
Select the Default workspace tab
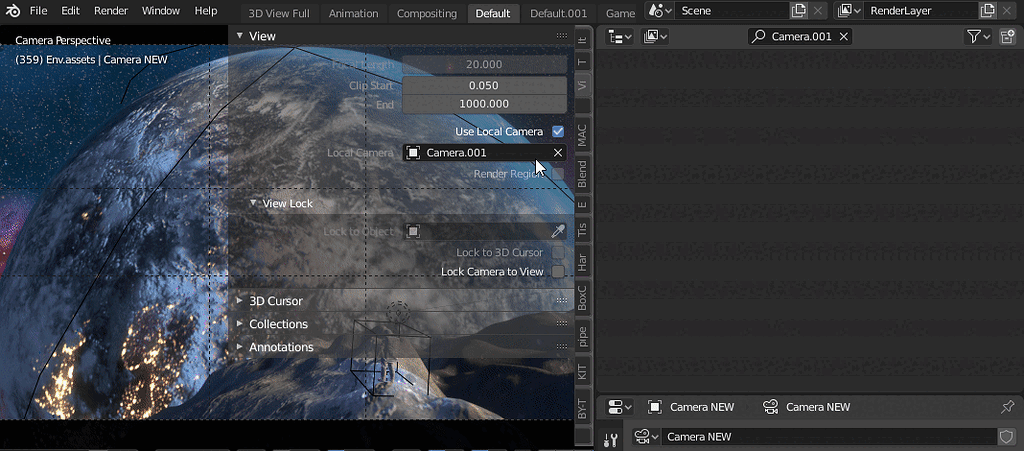(493, 13)
